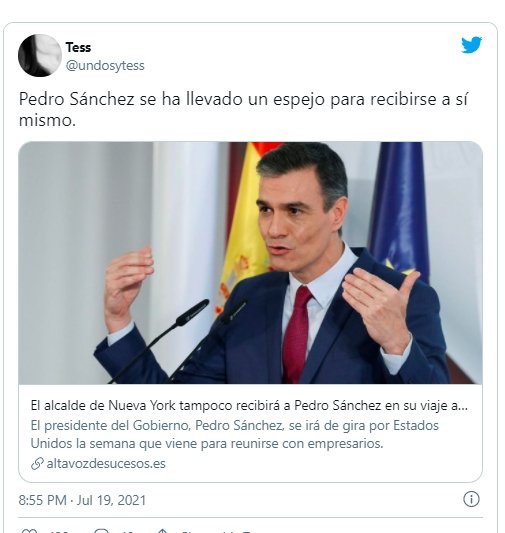Image resolution: width=505 pixels, height=533 pixels.
Task: Share the tweet via upward arrow icon
Action: (x=163, y=531)
